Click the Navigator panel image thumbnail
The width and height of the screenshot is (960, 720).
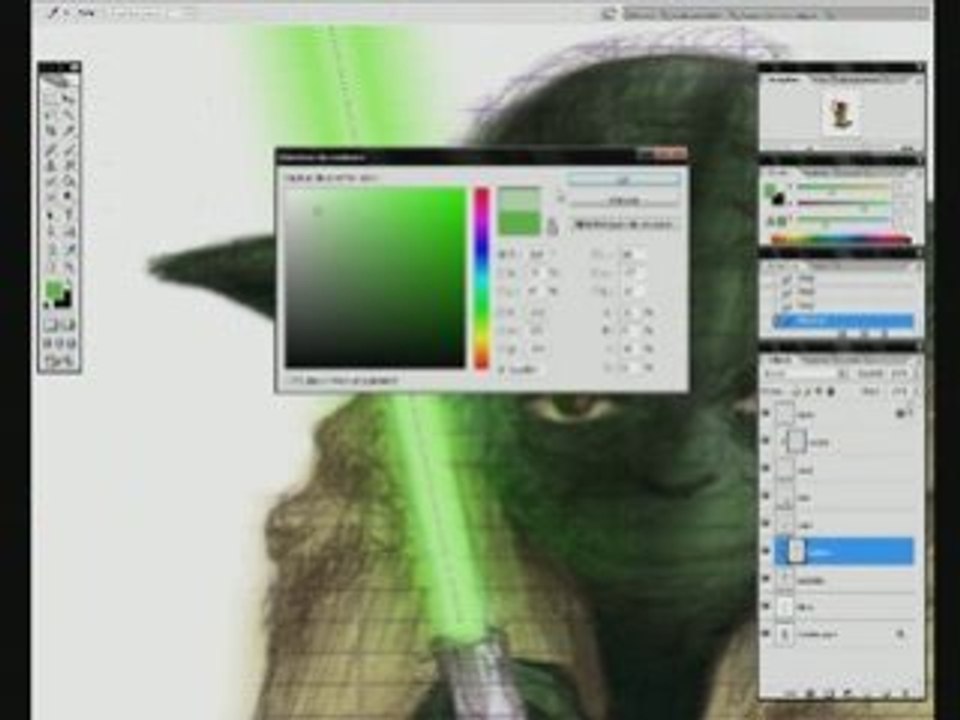[x=841, y=115]
